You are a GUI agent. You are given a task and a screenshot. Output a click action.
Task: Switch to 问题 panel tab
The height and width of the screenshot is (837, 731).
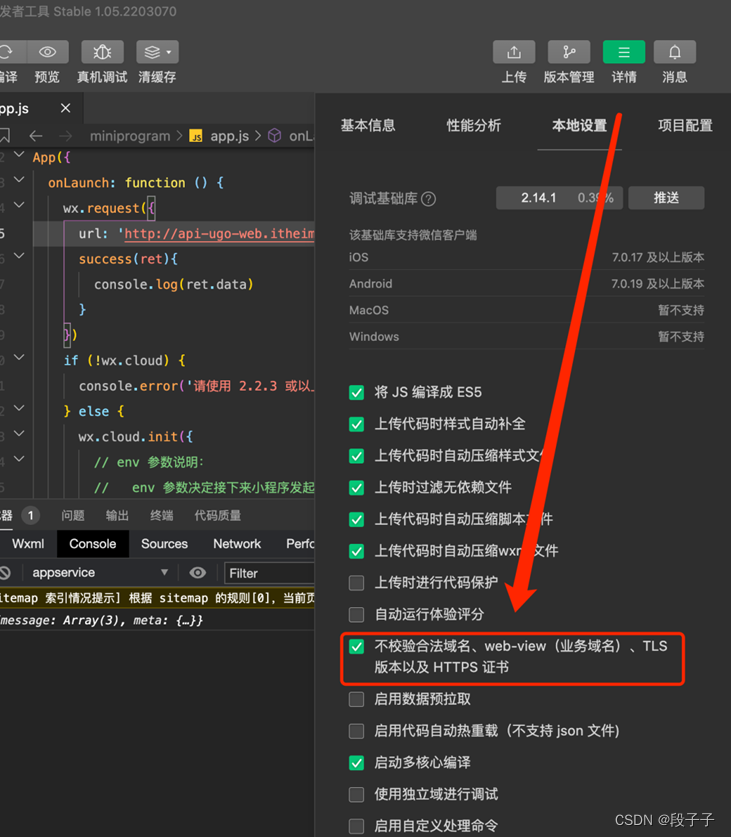click(73, 516)
